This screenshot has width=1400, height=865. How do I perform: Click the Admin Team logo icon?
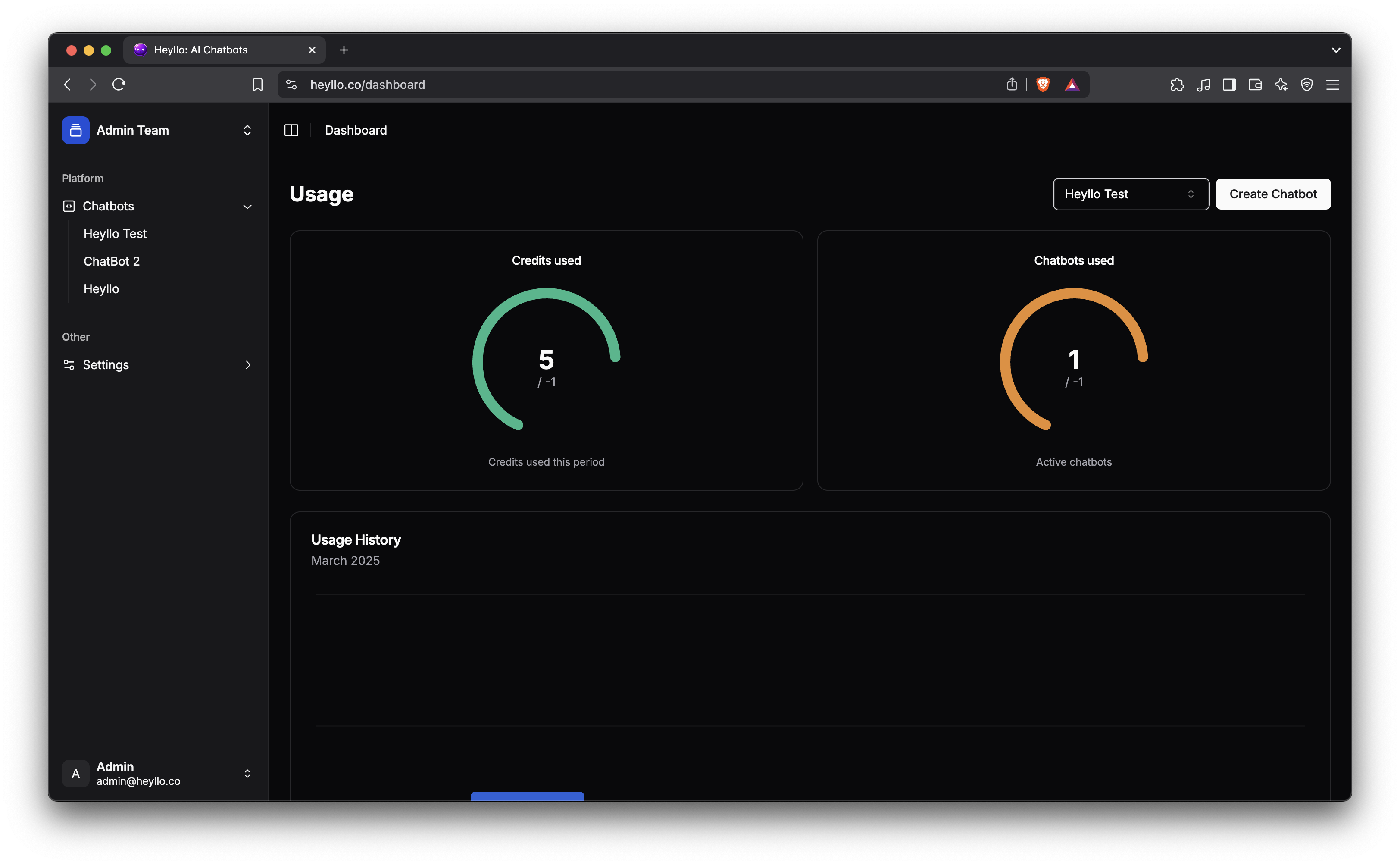tap(75, 130)
